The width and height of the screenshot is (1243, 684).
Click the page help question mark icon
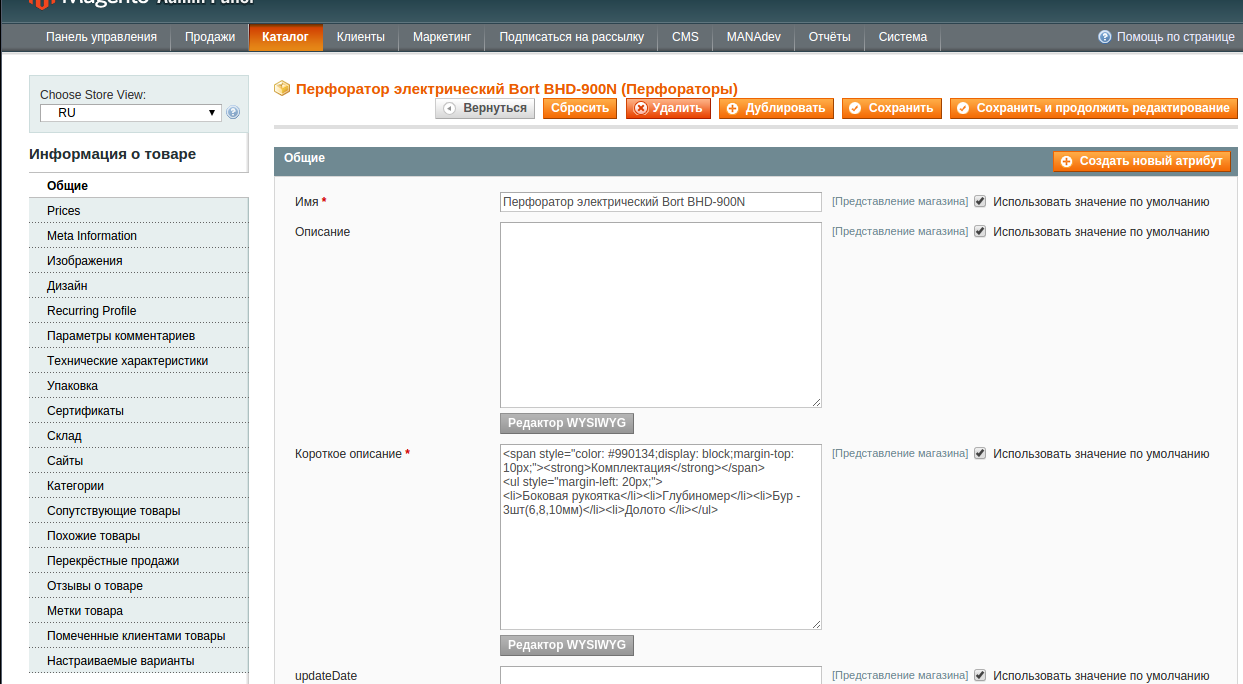(x=1105, y=37)
